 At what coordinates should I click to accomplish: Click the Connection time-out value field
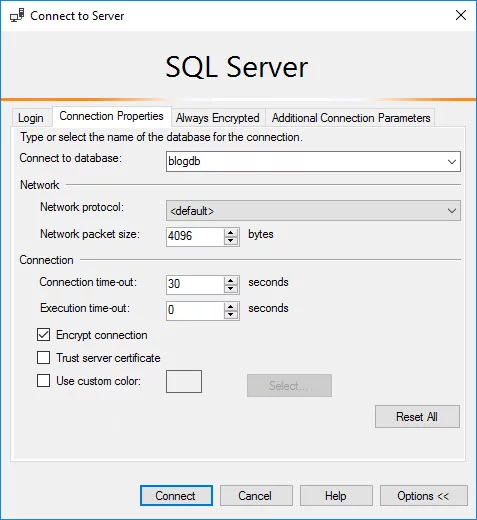195,285
